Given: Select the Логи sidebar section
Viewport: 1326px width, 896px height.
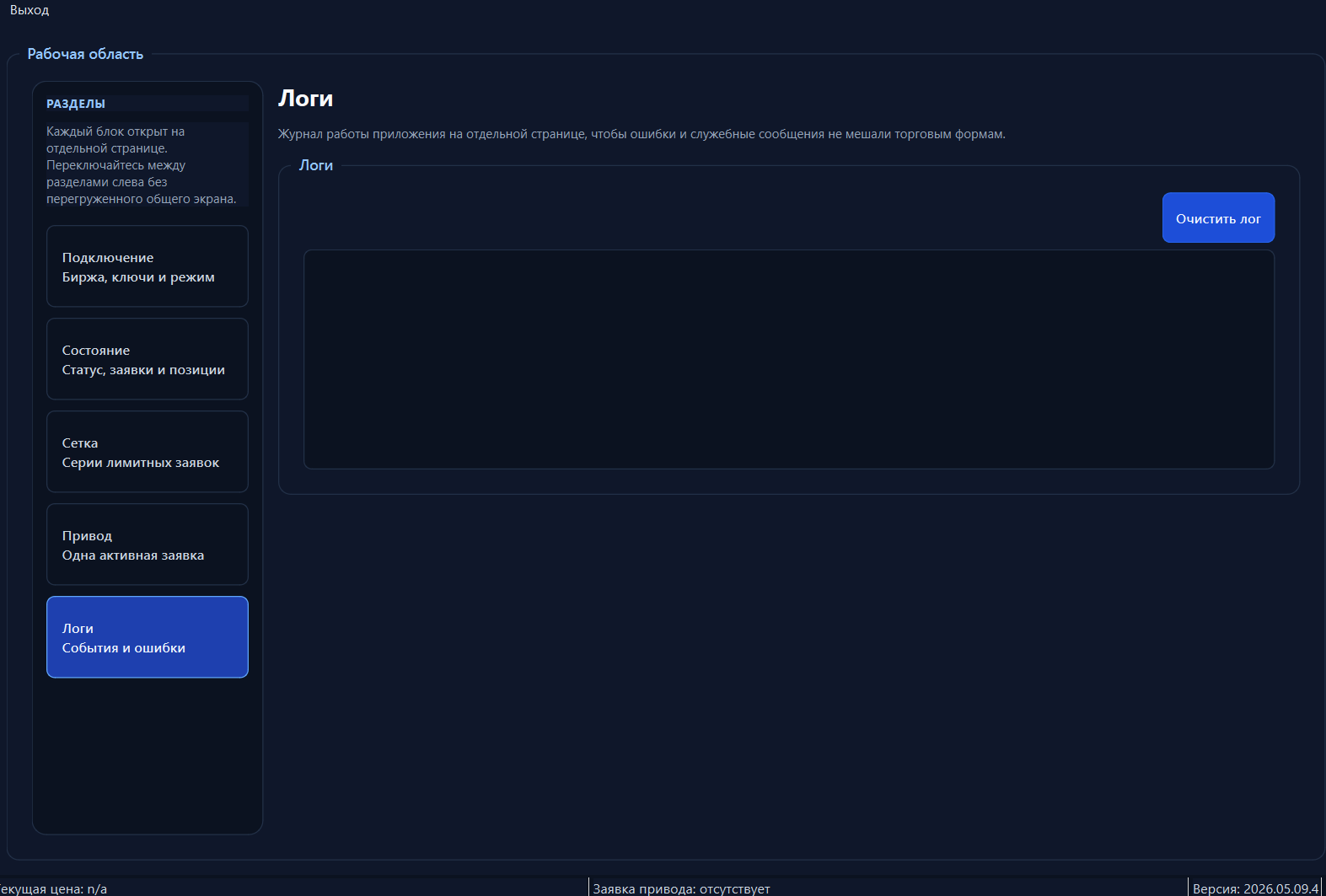Looking at the screenshot, I should (x=148, y=637).
